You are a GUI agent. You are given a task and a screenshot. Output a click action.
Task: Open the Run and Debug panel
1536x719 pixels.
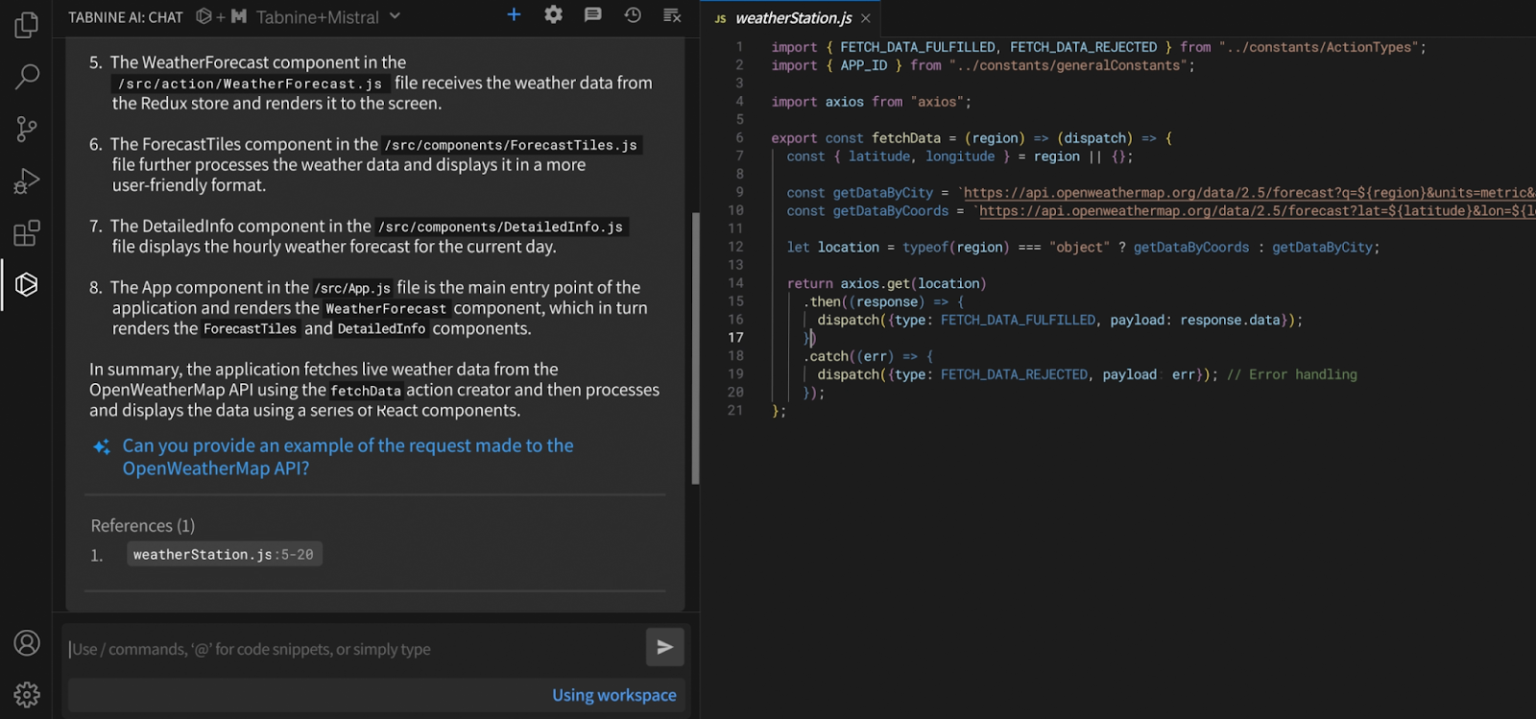click(x=25, y=181)
